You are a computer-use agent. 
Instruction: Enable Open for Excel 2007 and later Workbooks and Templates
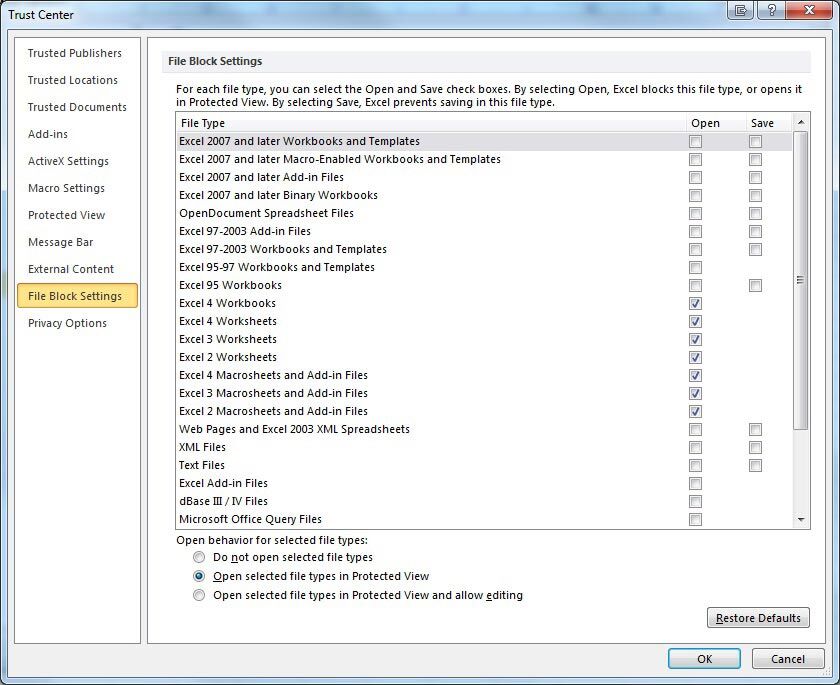point(695,141)
